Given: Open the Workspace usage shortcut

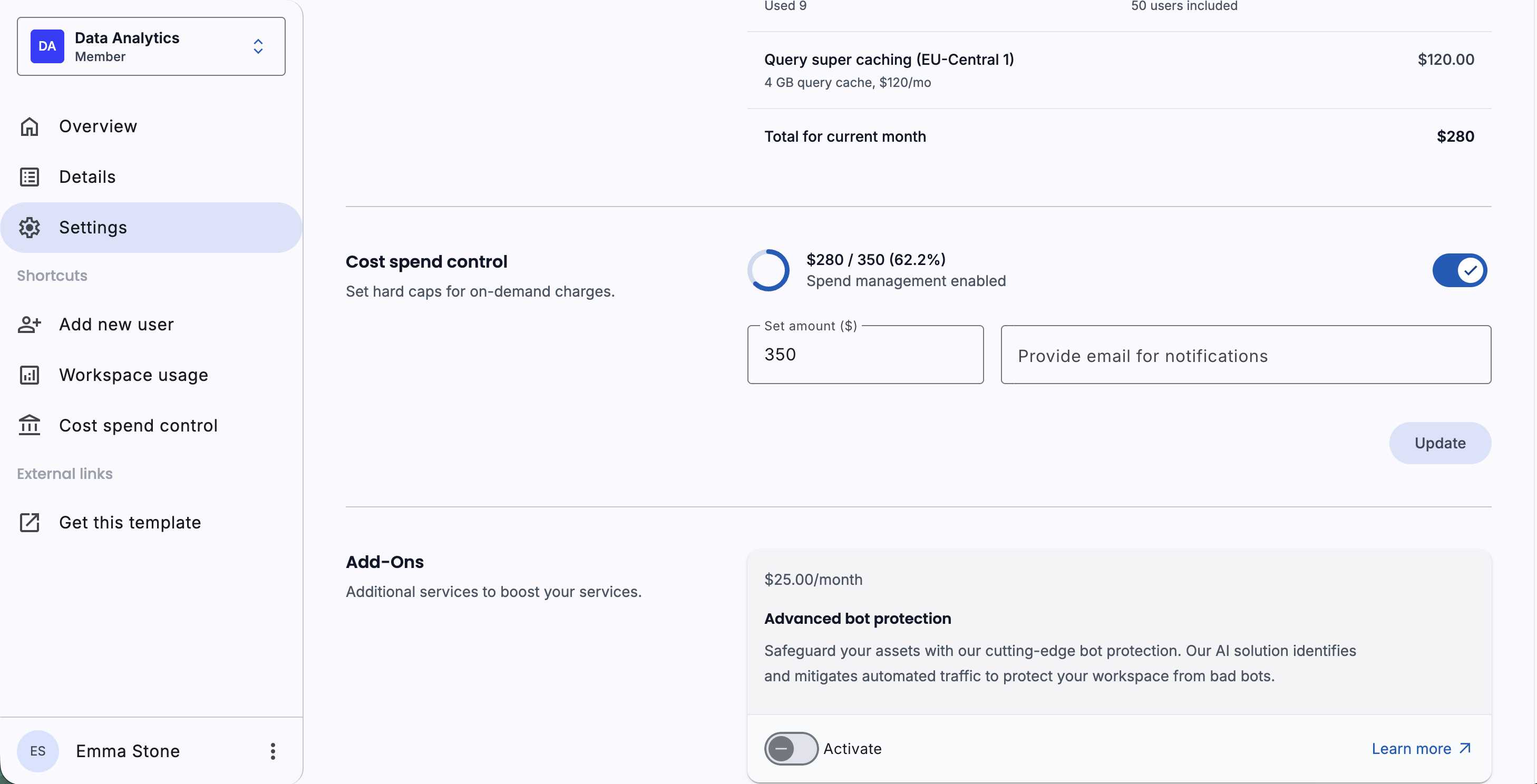Looking at the screenshot, I should tap(134, 375).
